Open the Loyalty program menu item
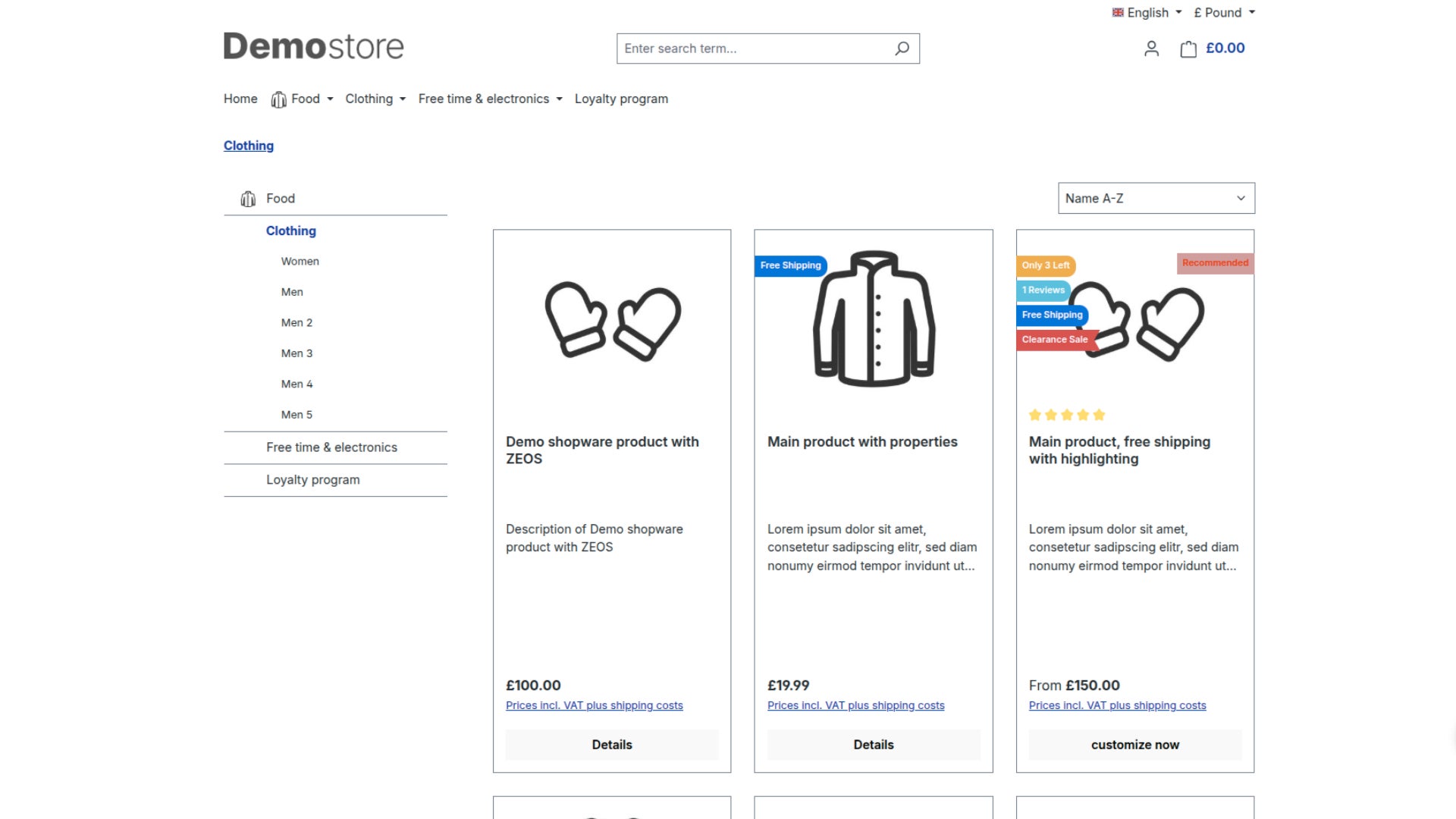The width and height of the screenshot is (1456, 819). pos(621,99)
